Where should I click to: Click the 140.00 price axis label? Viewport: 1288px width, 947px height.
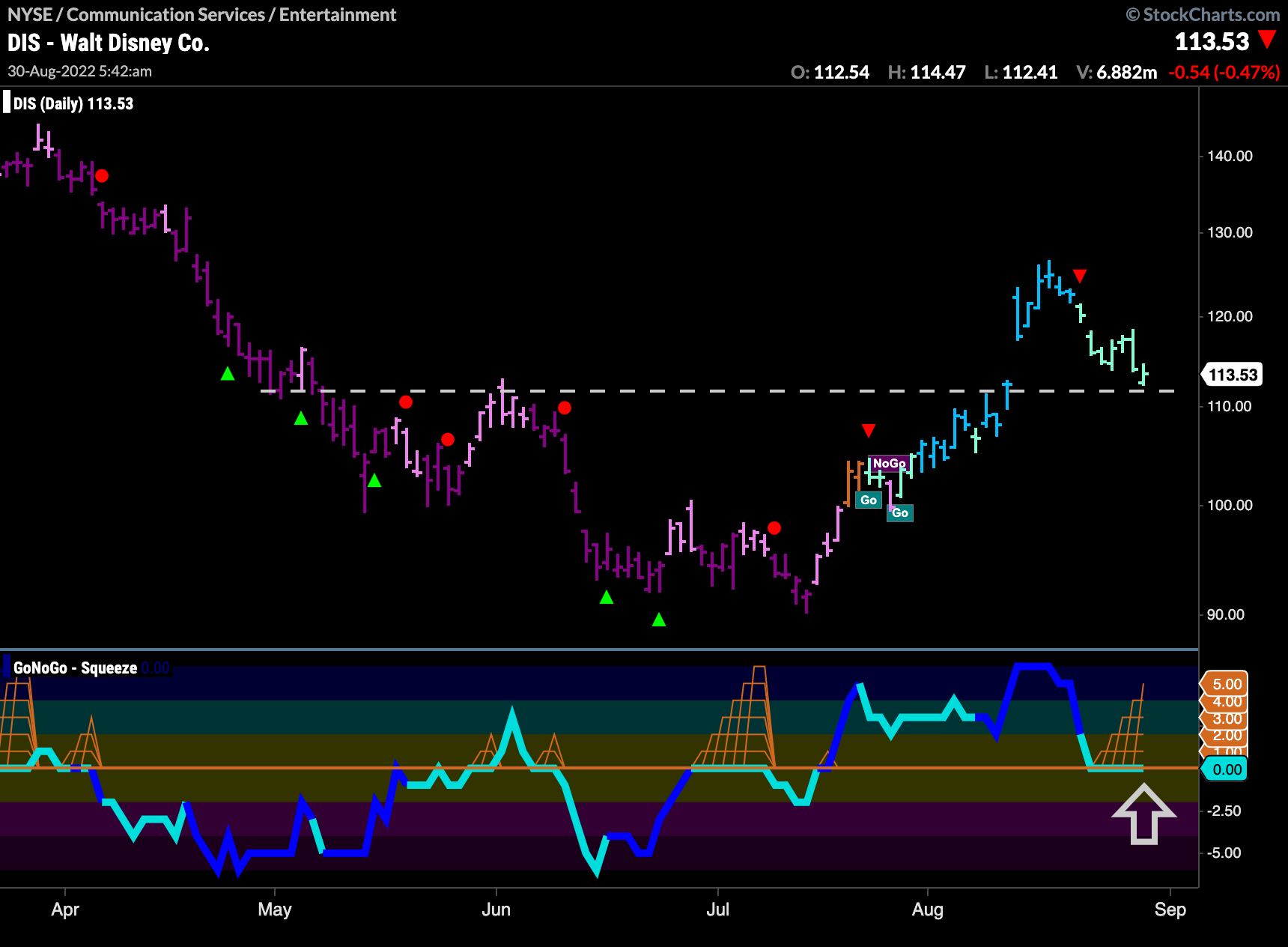pyautogui.click(x=1230, y=156)
